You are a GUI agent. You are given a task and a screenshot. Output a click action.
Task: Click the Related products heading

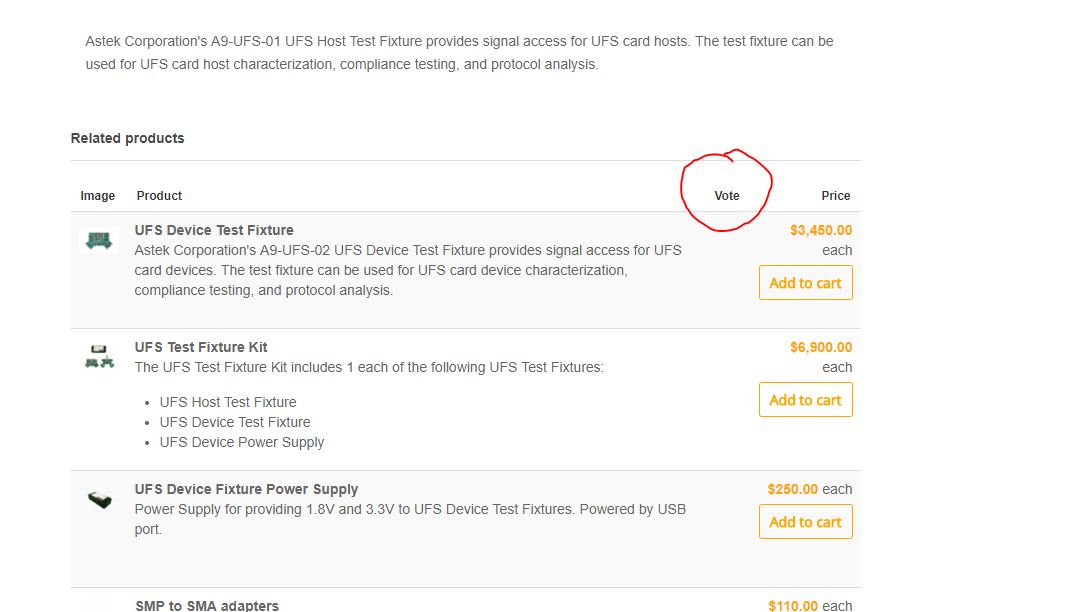[x=128, y=138]
